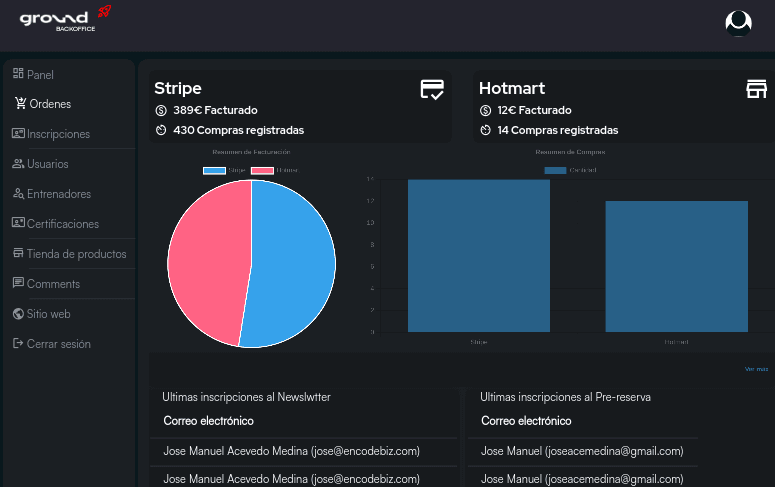Click the Usuarios people icon
This screenshot has width=775, height=487.
pyautogui.click(x=18, y=163)
